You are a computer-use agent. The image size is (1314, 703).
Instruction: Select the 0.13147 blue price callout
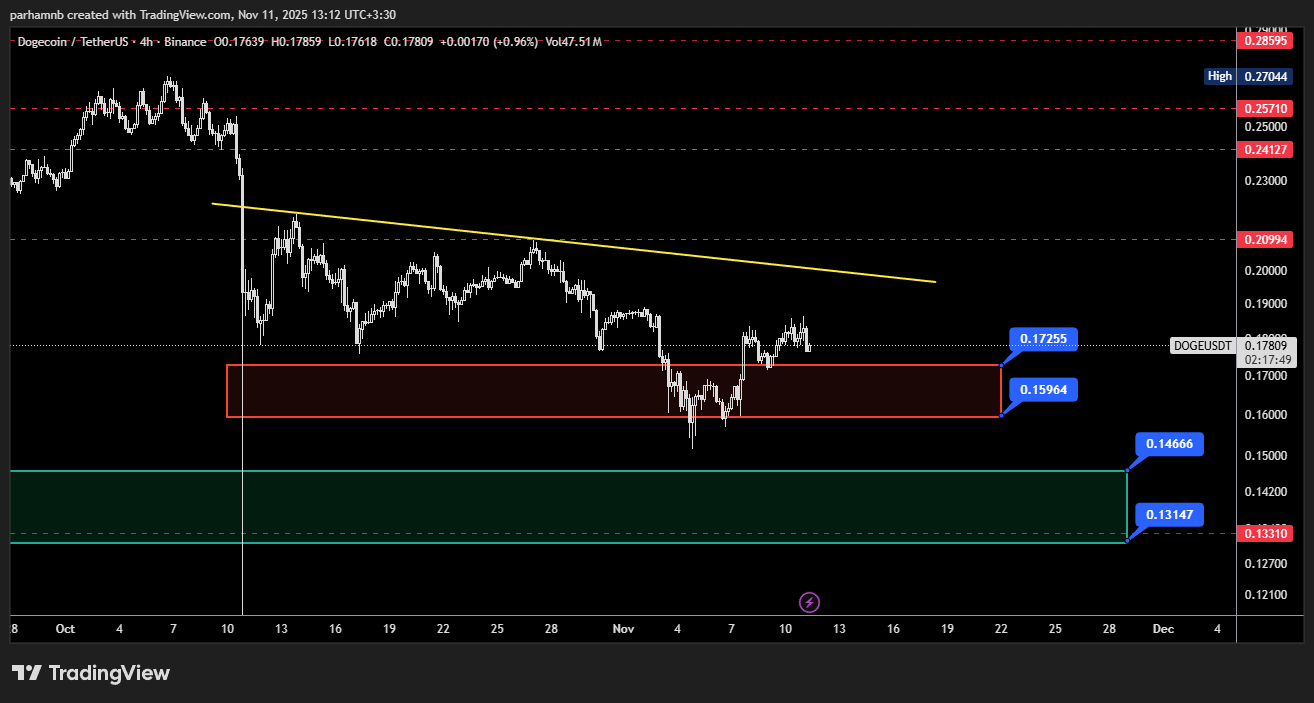[x=1169, y=515]
